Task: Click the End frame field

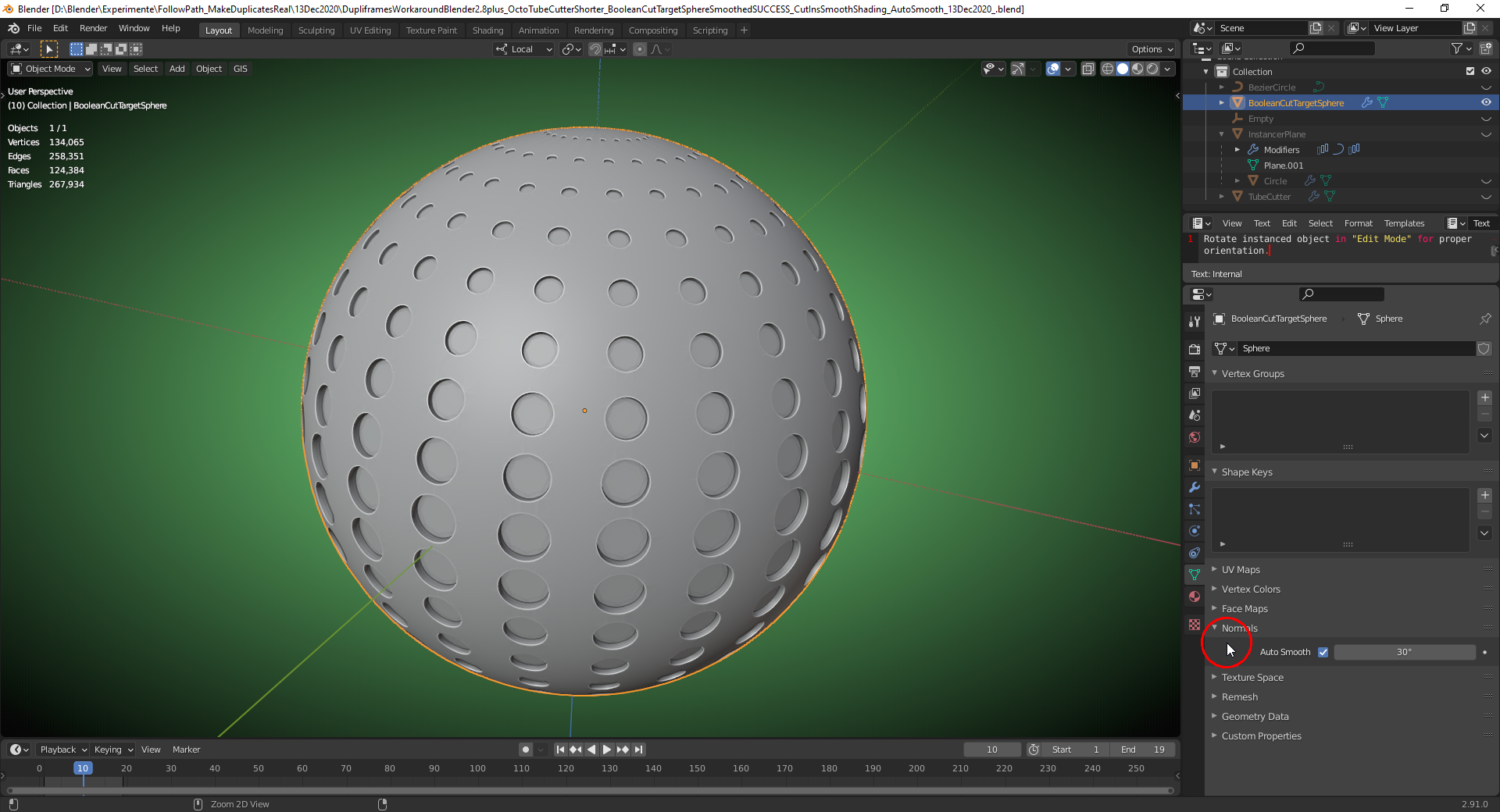Action: tap(1143, 750)
